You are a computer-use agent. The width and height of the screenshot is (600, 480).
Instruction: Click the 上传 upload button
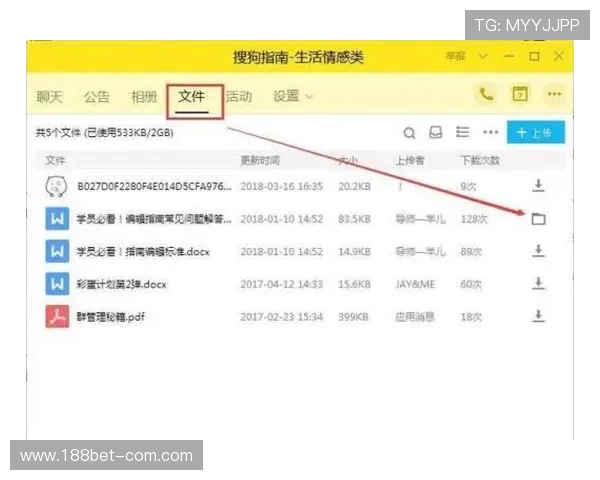536,132
